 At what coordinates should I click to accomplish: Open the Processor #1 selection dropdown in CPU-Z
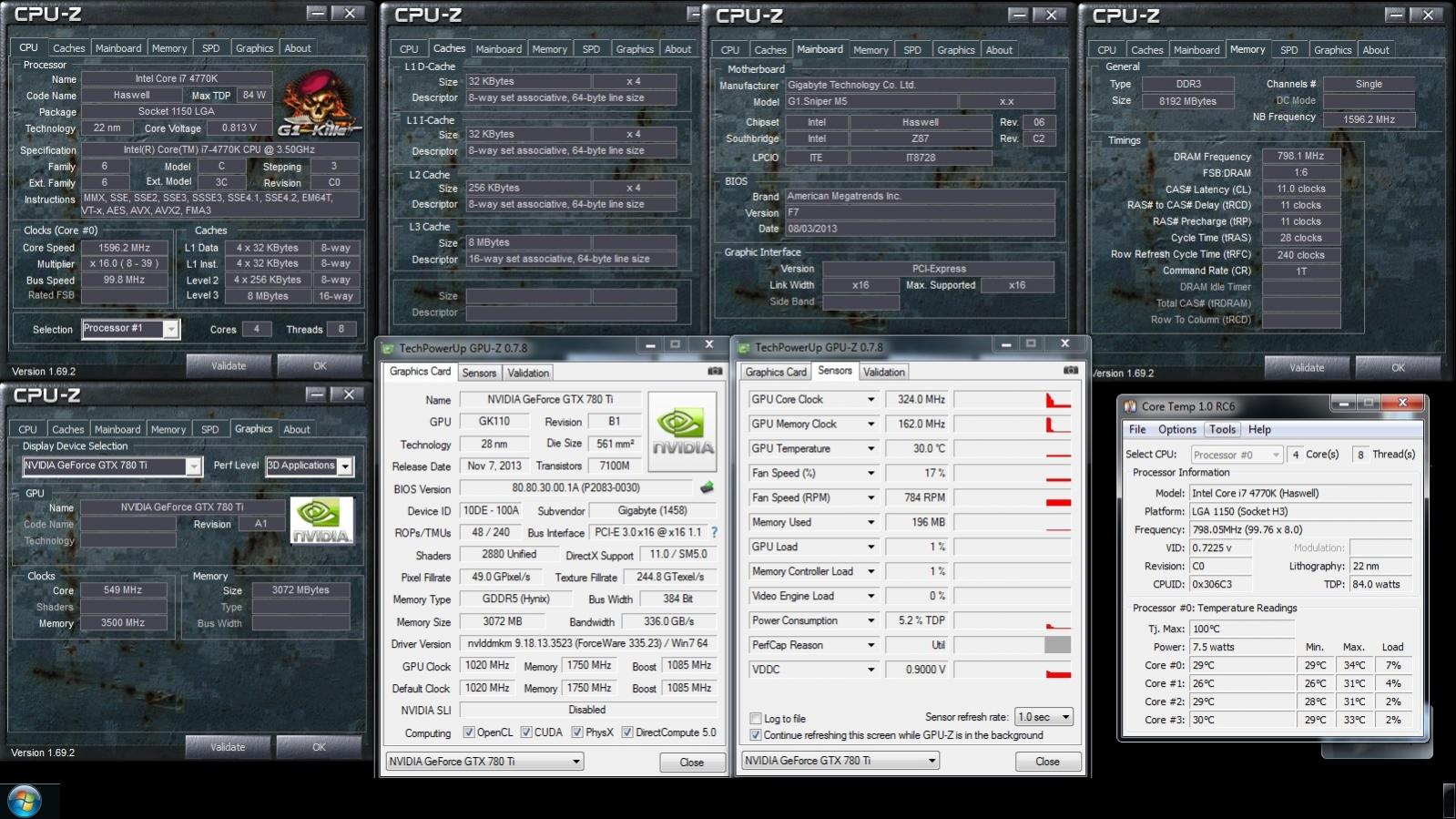click(170, 329)
